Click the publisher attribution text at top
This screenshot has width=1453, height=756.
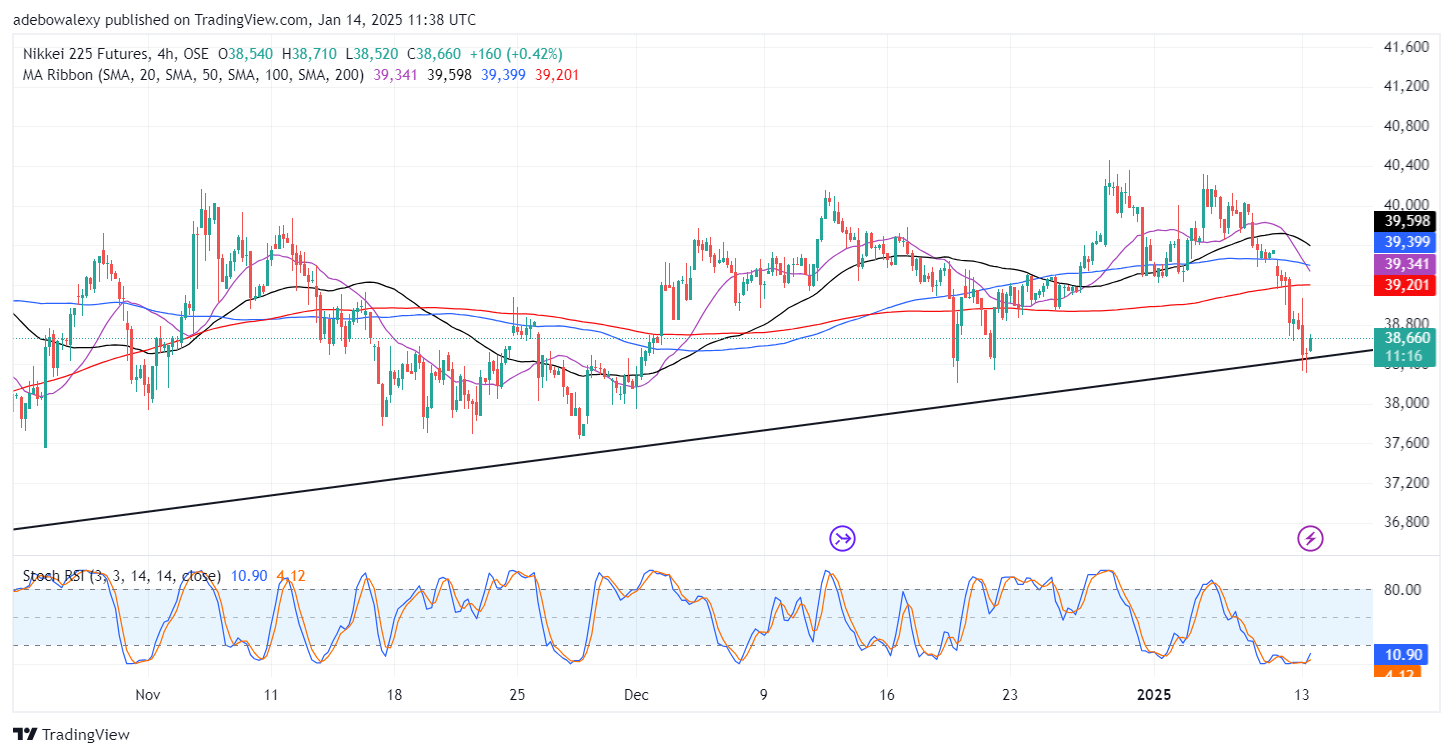coord(245,20)
